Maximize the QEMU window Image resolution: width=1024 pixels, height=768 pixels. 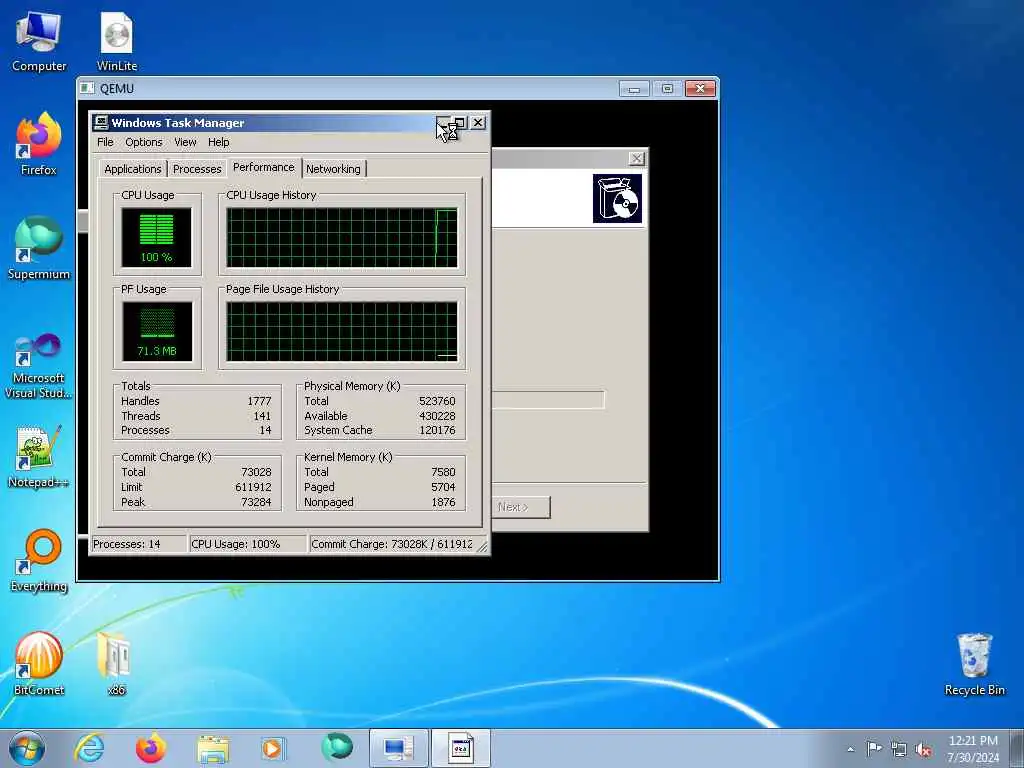click(x=667, y=88)
